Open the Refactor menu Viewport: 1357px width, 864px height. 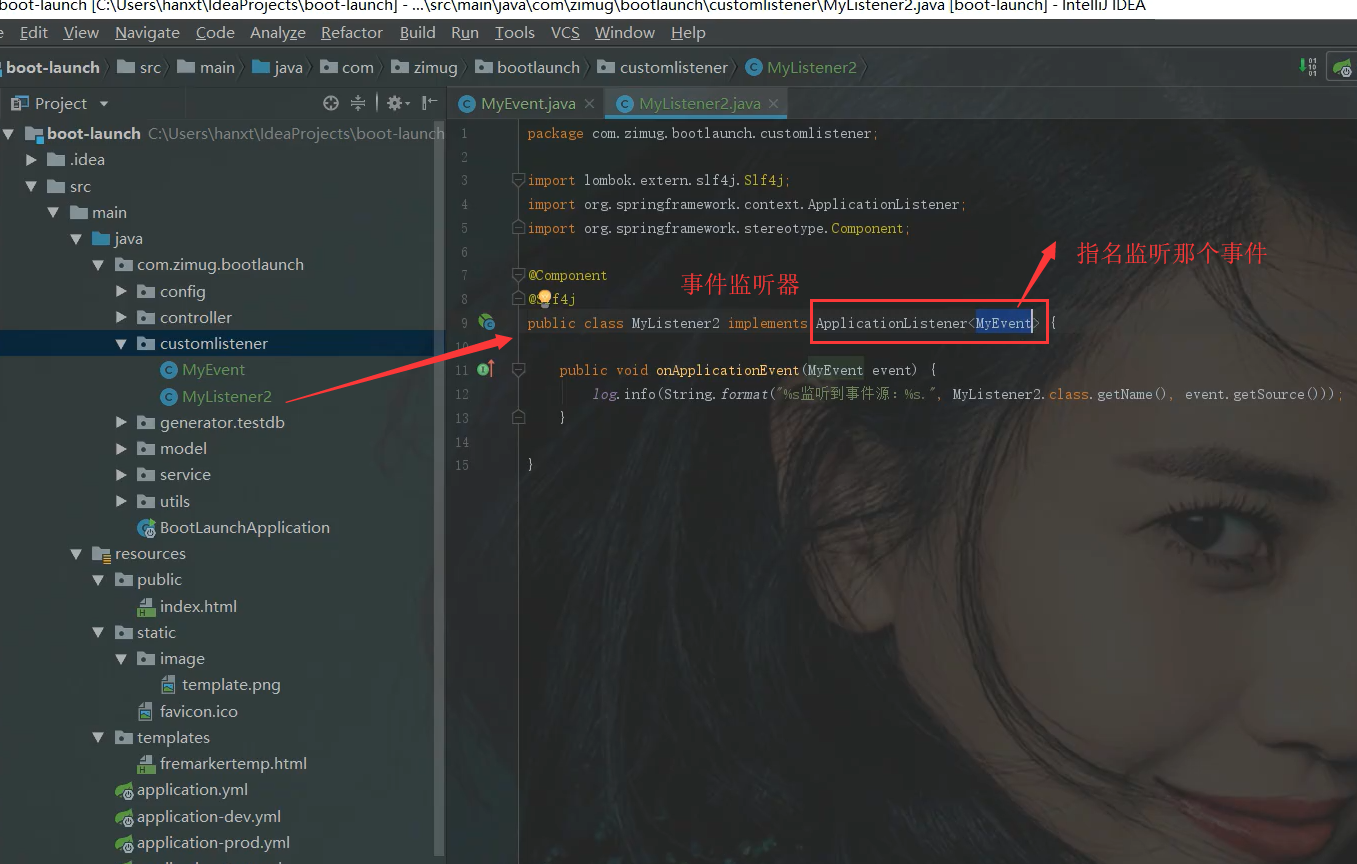pyautogui.click(x=352, y=32)
